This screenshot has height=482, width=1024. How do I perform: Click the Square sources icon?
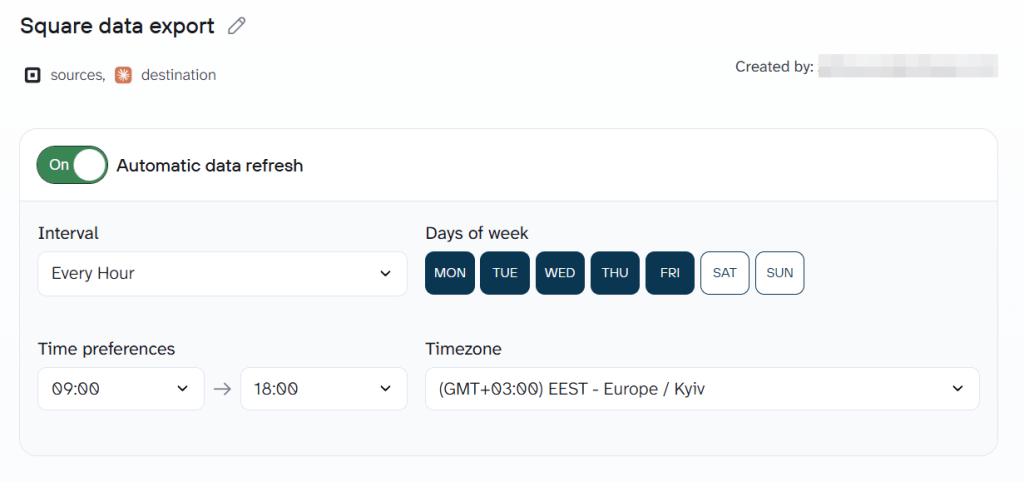tap(32, 75)
